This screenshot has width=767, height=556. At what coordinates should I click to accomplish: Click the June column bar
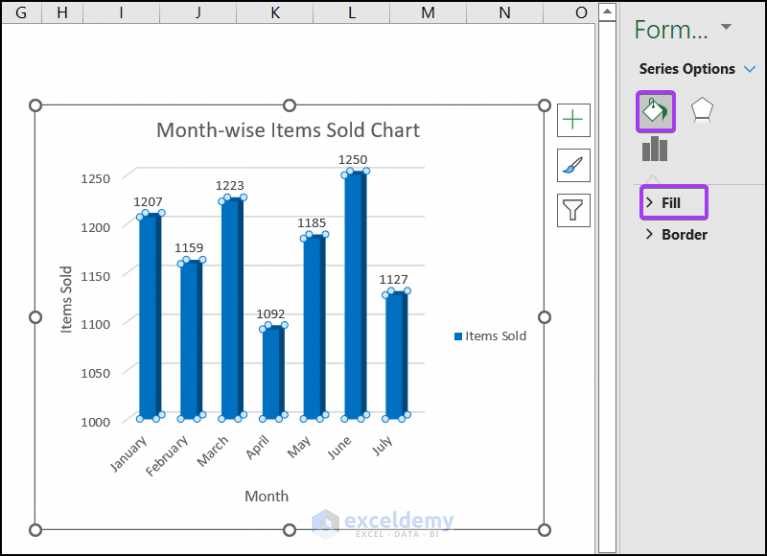(354, 295)
